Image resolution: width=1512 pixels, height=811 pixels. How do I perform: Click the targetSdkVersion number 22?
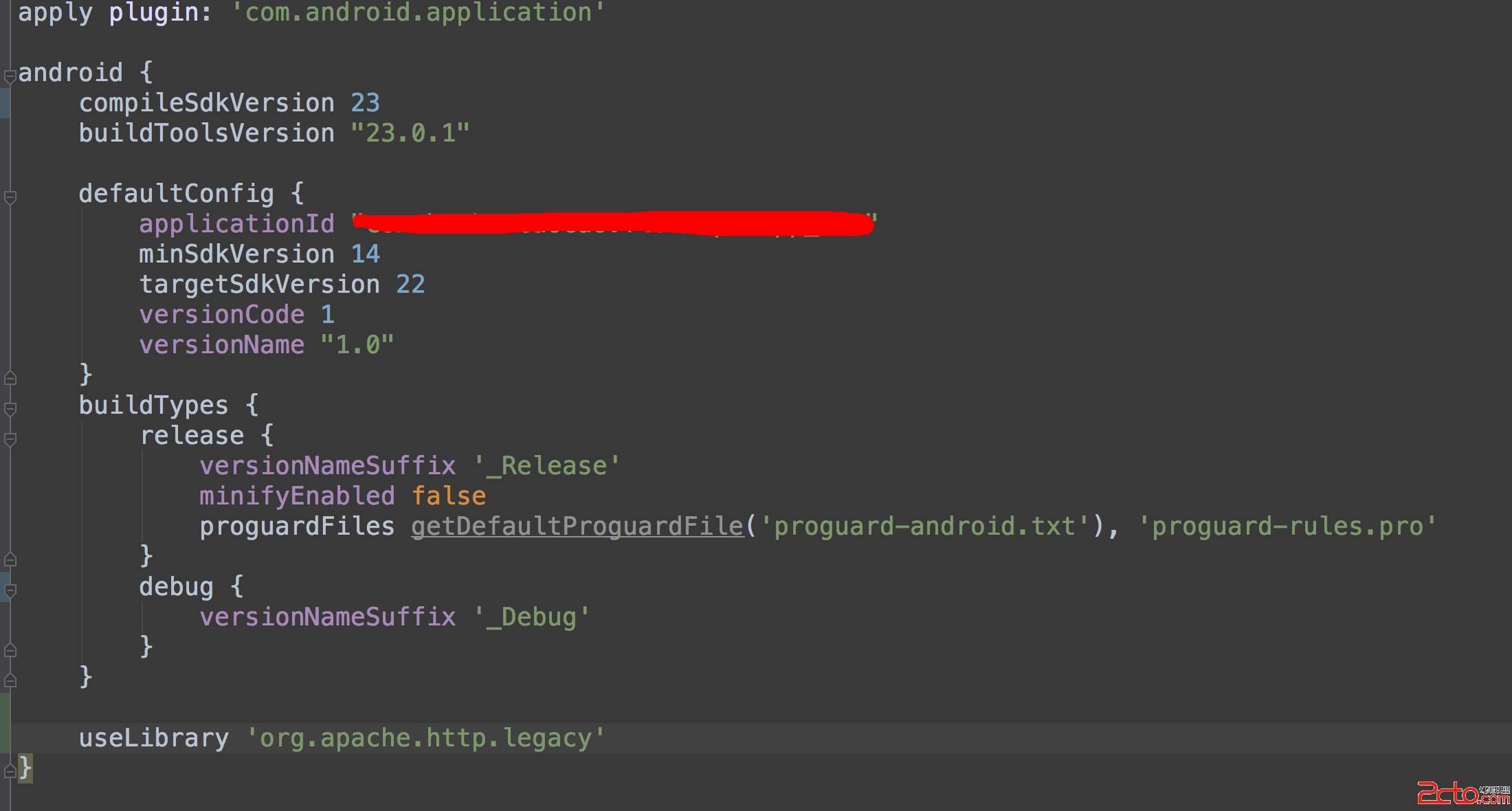410,285
